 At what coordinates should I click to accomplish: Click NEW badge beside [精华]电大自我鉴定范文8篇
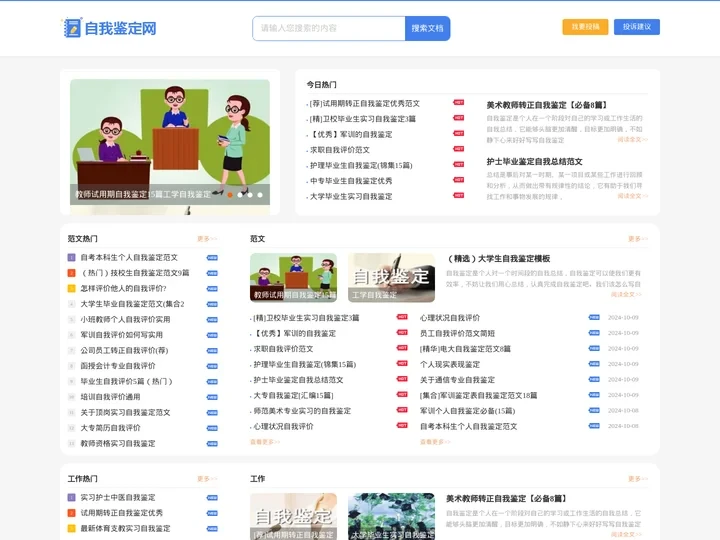click(x=594, y=348)
